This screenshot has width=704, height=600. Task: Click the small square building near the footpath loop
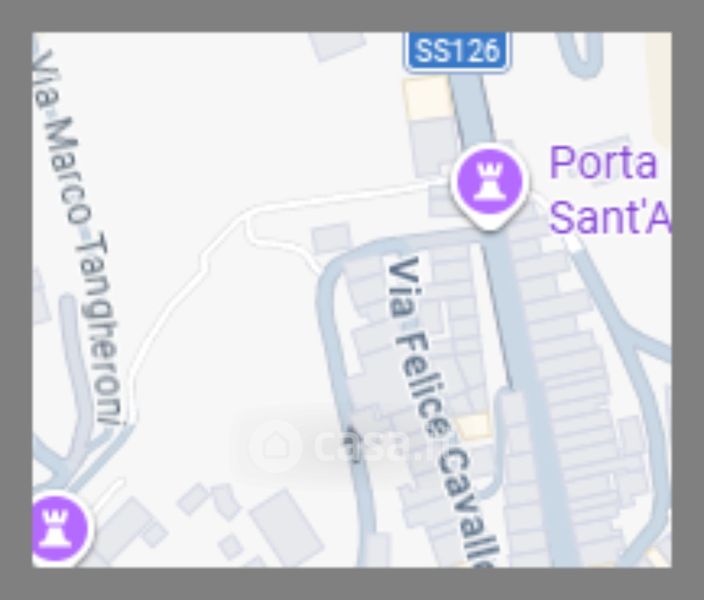[331, 238]
